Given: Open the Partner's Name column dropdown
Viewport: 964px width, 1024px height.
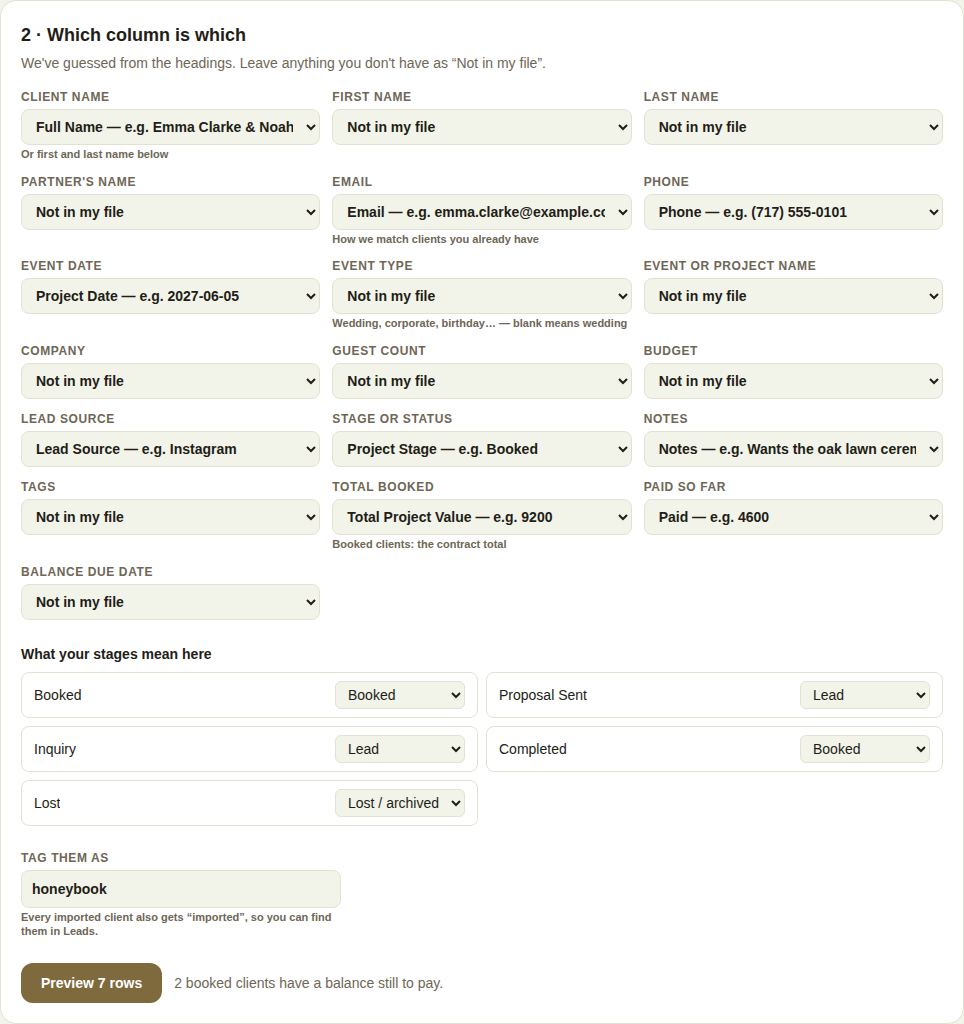Looking at the screenshot, I should 170,212.
